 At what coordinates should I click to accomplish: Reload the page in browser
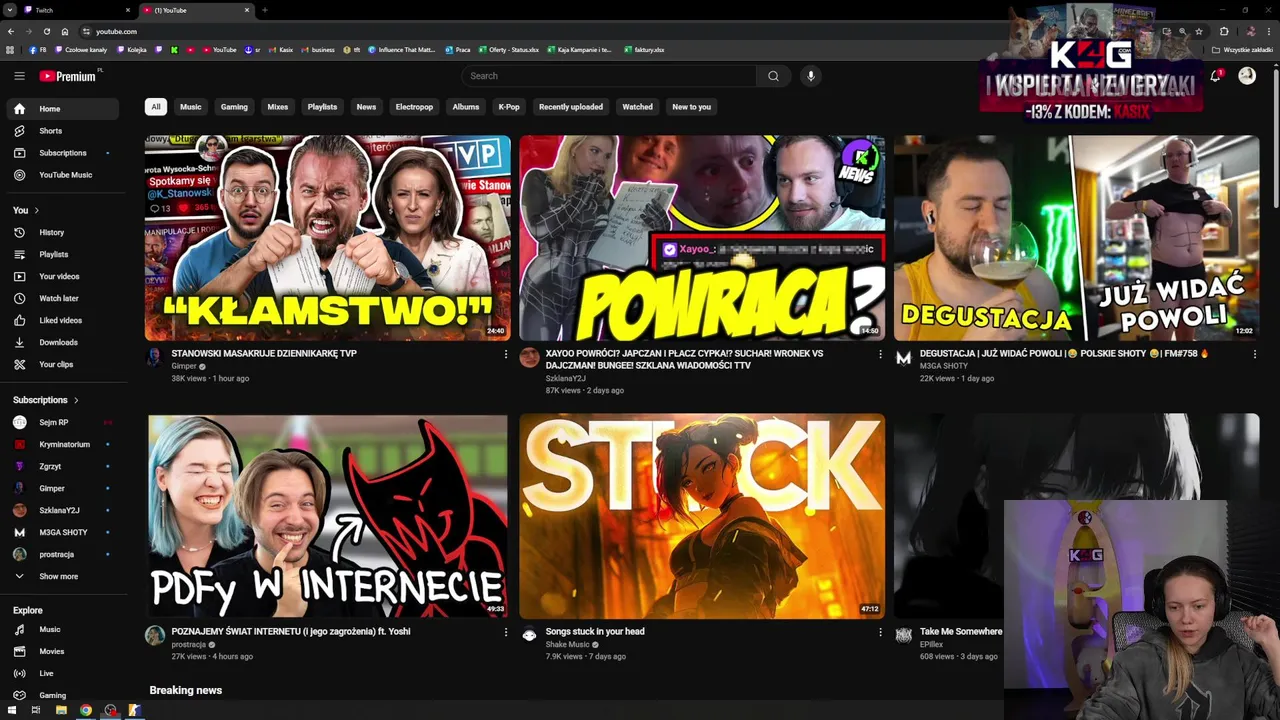(x=46, y=31)
